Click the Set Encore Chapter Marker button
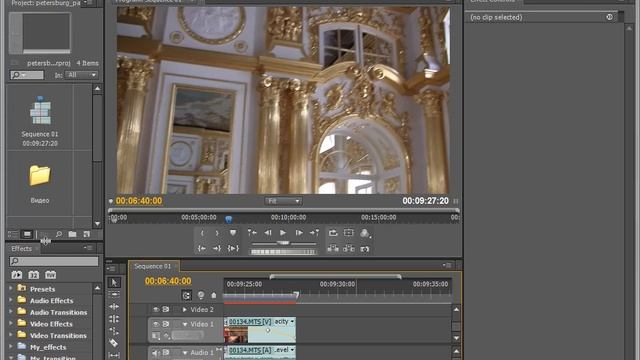This screenshot has height=360, width=640. coord(201,295)
